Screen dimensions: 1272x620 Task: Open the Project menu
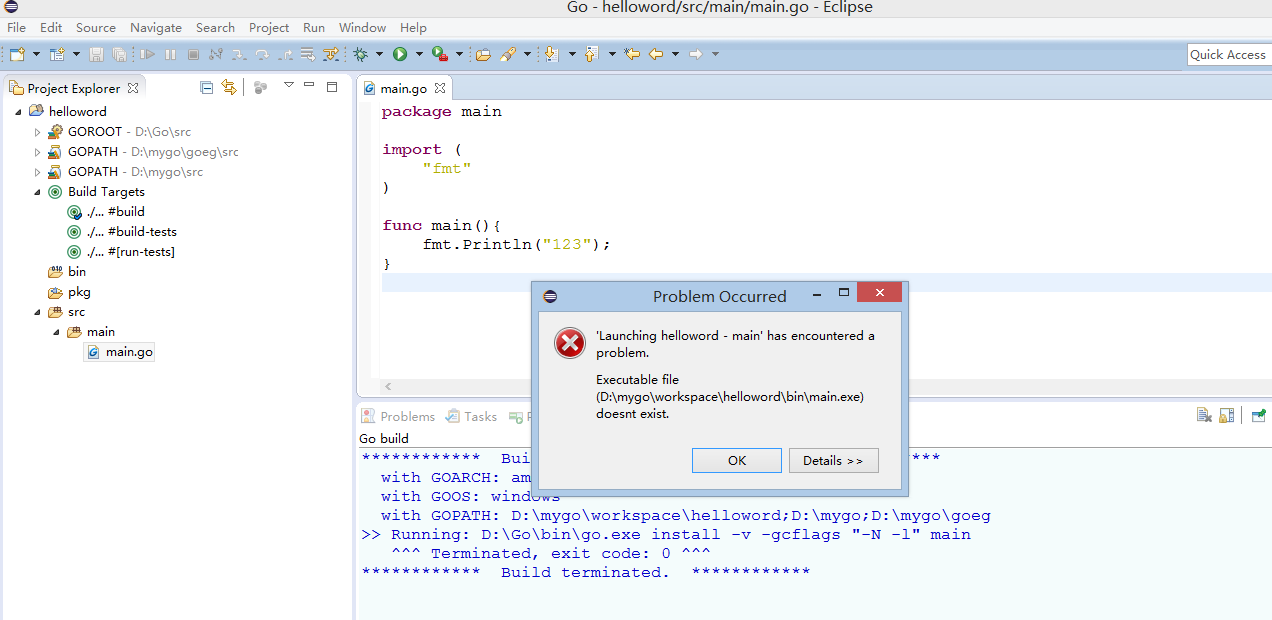pyautogui.click(x=269, y=28)
